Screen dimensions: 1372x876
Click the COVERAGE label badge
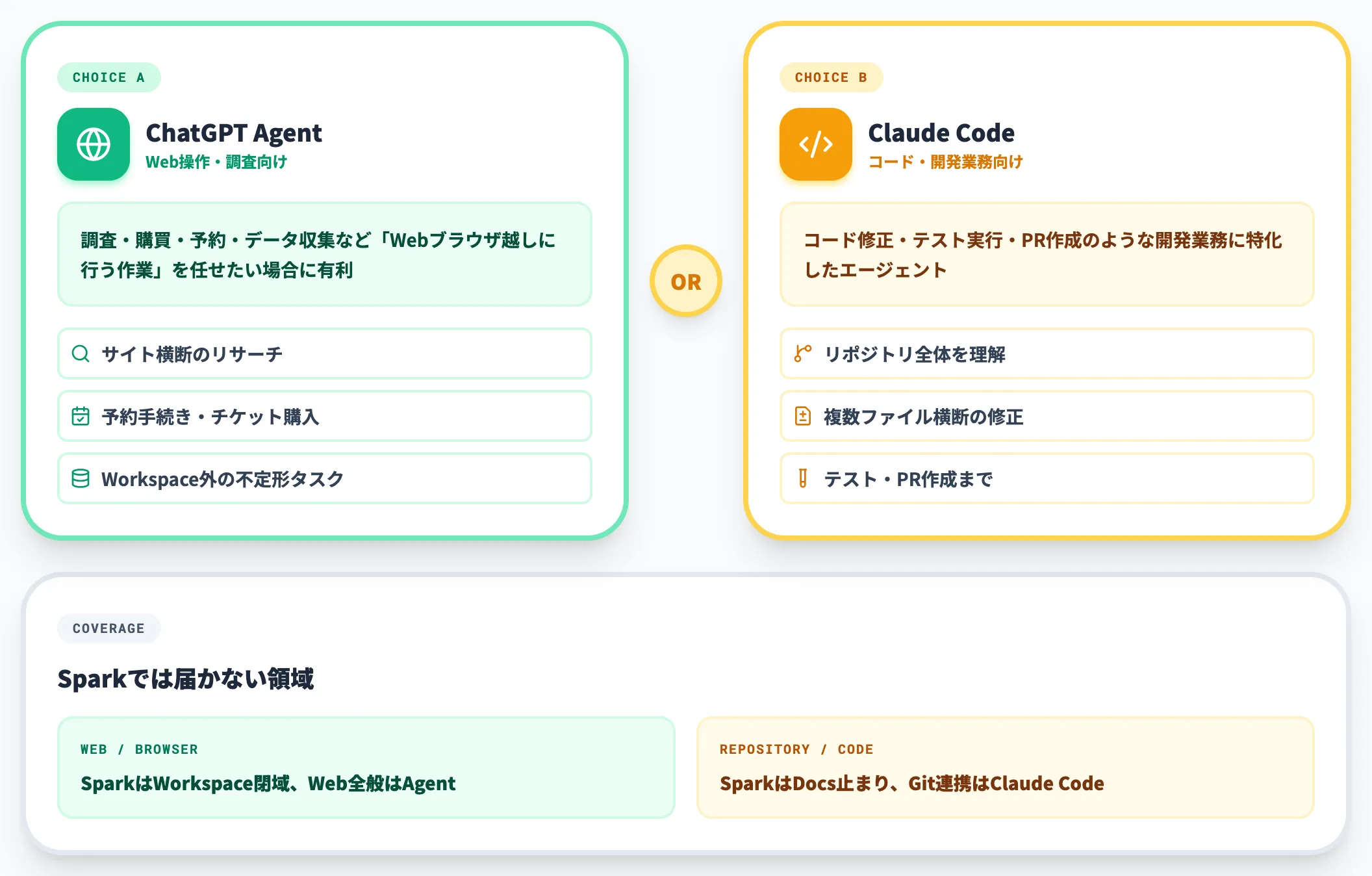pyautogui.click(x=109, y=628)
